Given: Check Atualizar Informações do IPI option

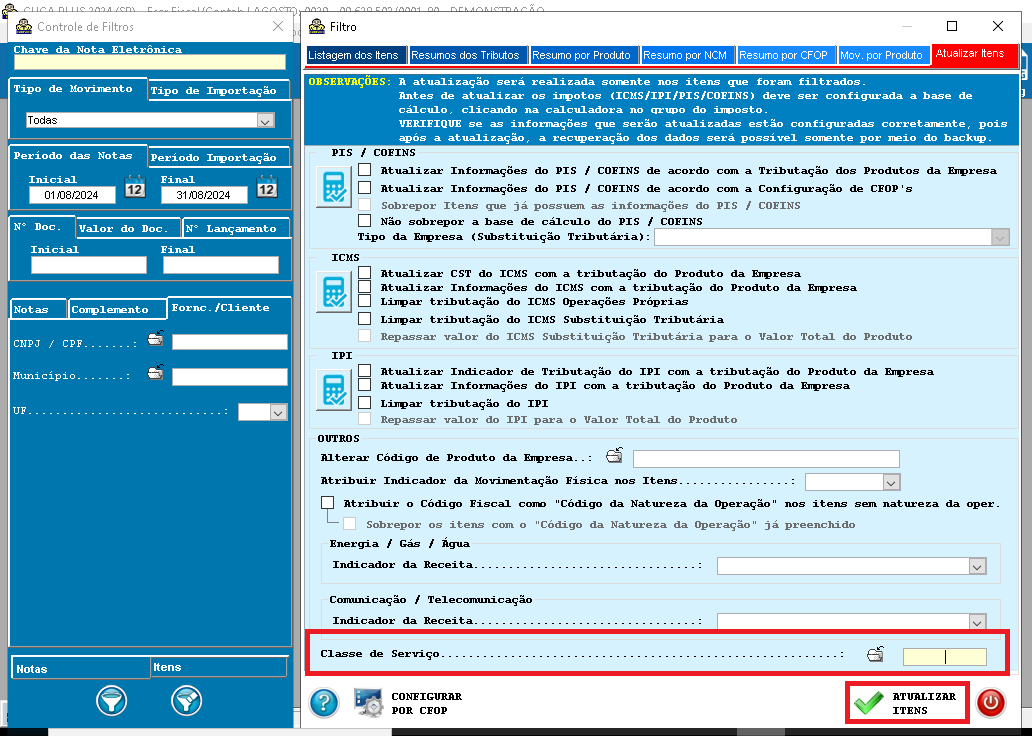Looking at the screenshot, I should point(365,385).
